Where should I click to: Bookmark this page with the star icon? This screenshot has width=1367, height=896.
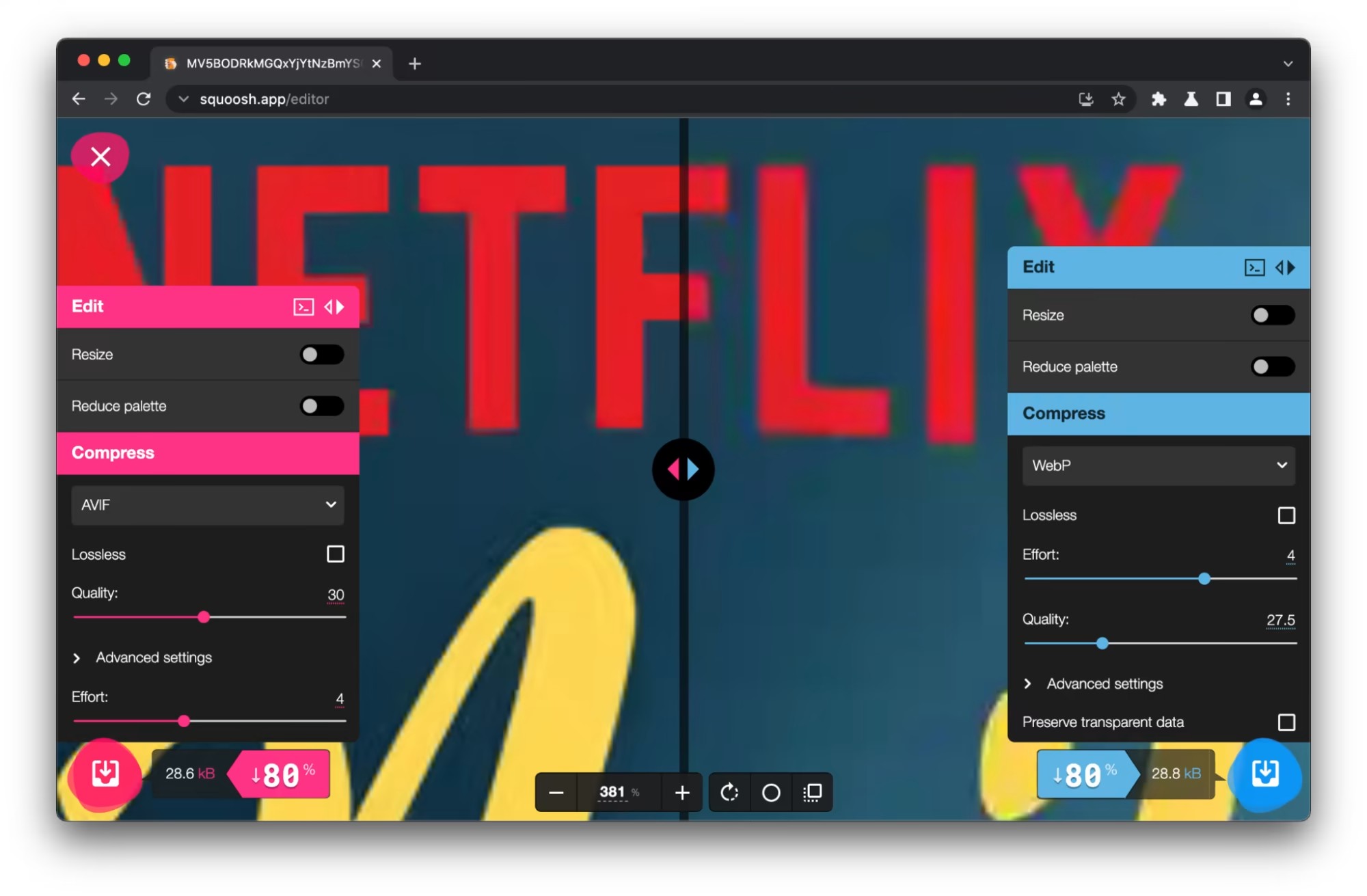click(x=1118, y=99)
